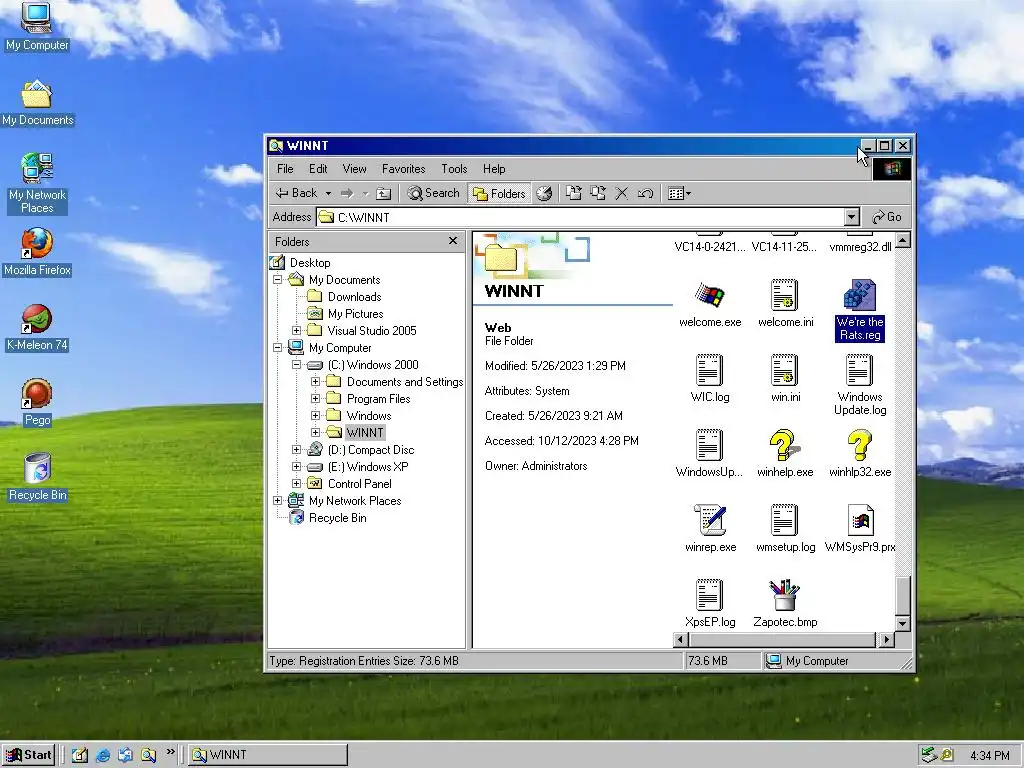Viewport: 1024px width, 768px height.
Task: Click the Delete (X) toolbar icon
Action: [622, 193]
